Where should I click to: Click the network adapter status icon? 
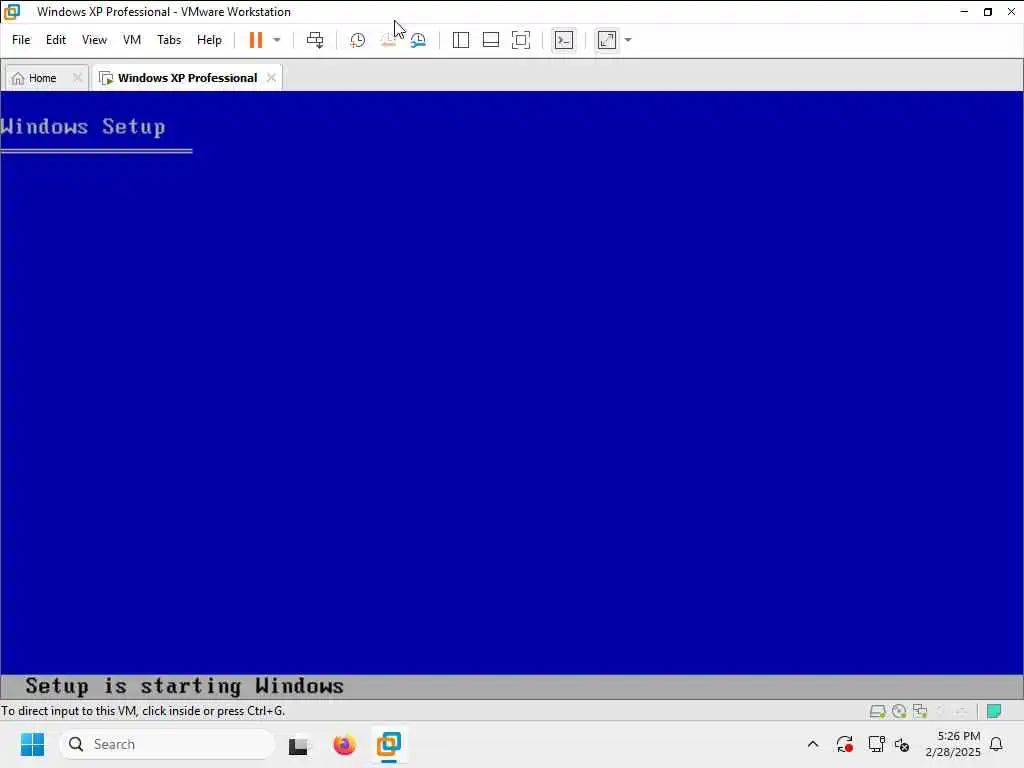click(920, 711)
